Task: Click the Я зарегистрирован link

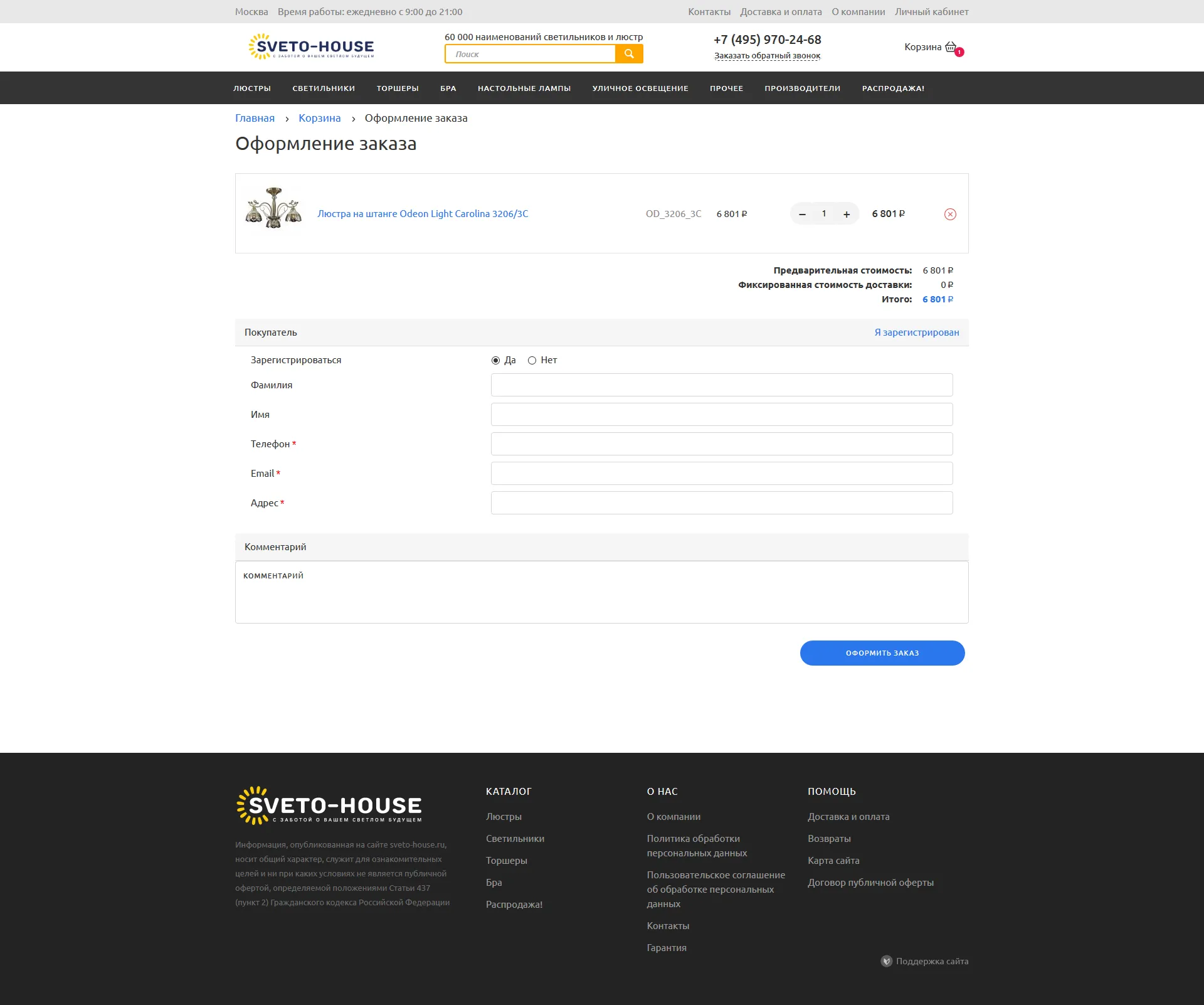Action: [916, 332]
